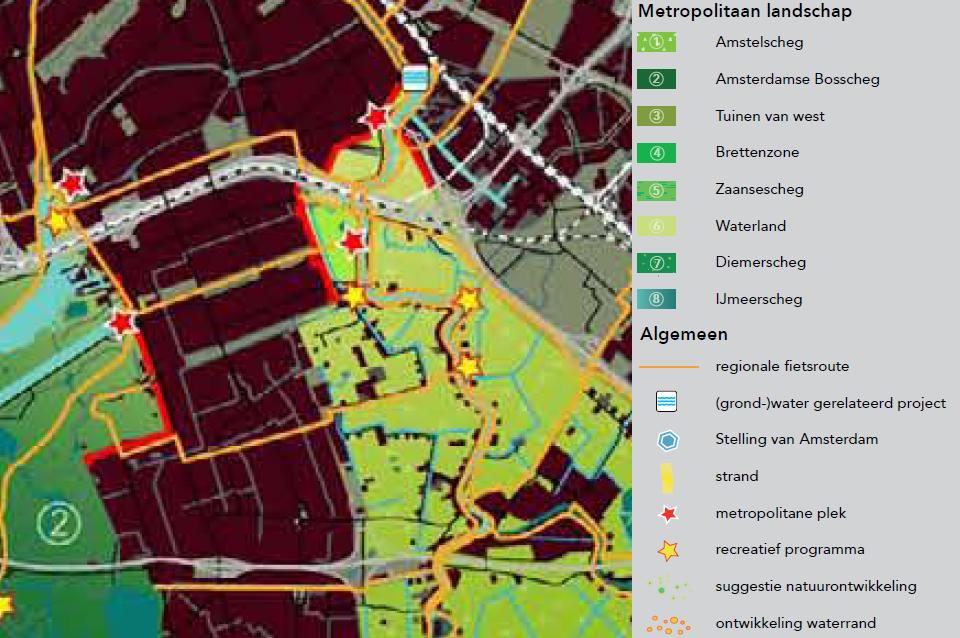Select the red star metropolitane plek legend icon
Image resolution: width=960 pixels, height=638 pixels.
(669, 514)
